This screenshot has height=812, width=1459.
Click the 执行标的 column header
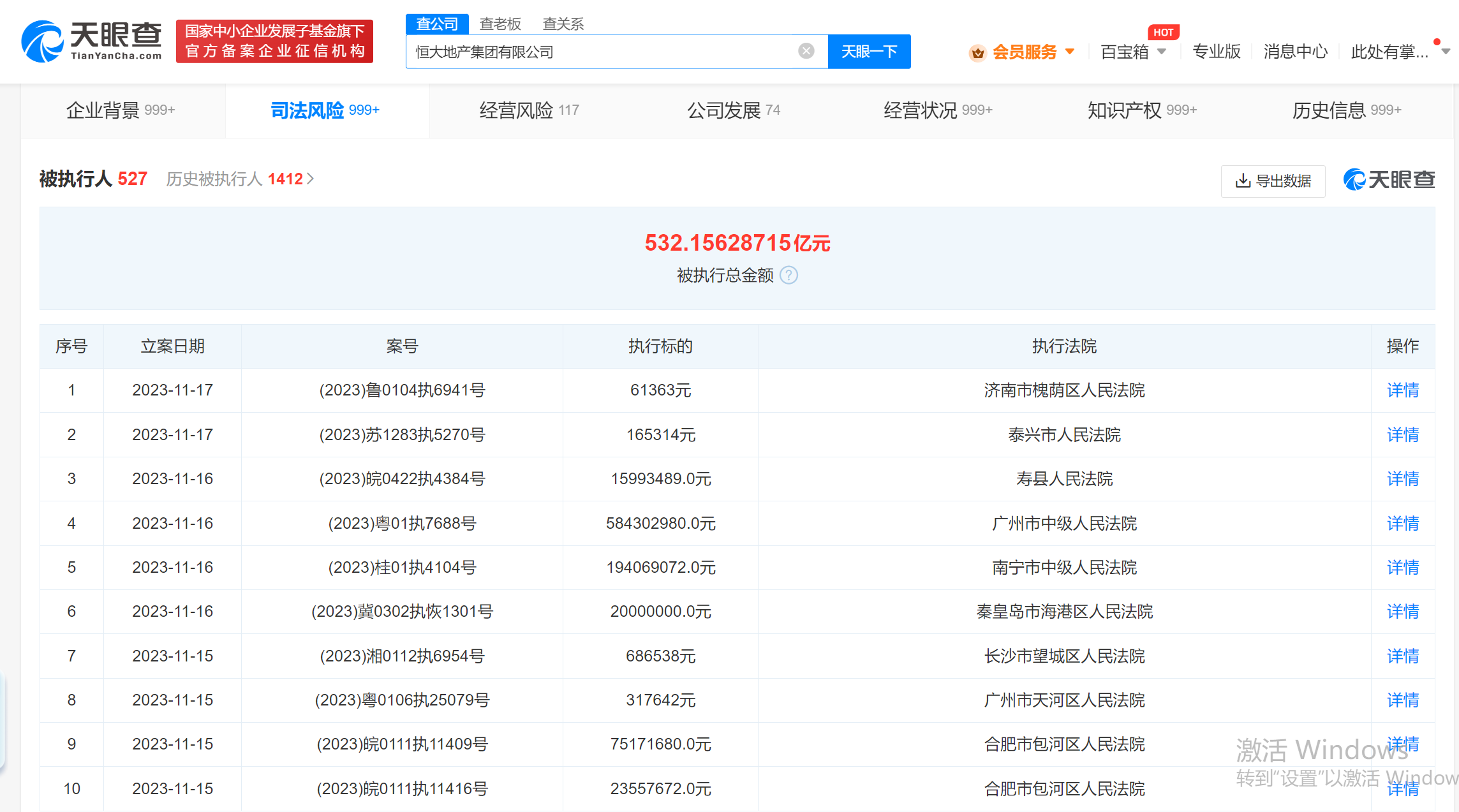(660, 346)
